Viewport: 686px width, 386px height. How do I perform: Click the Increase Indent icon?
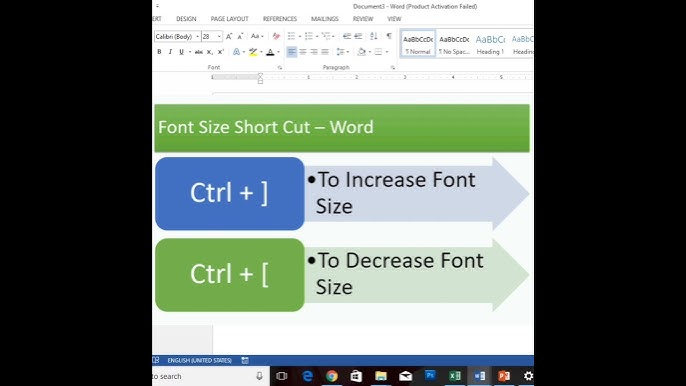[x=358, y=36]
